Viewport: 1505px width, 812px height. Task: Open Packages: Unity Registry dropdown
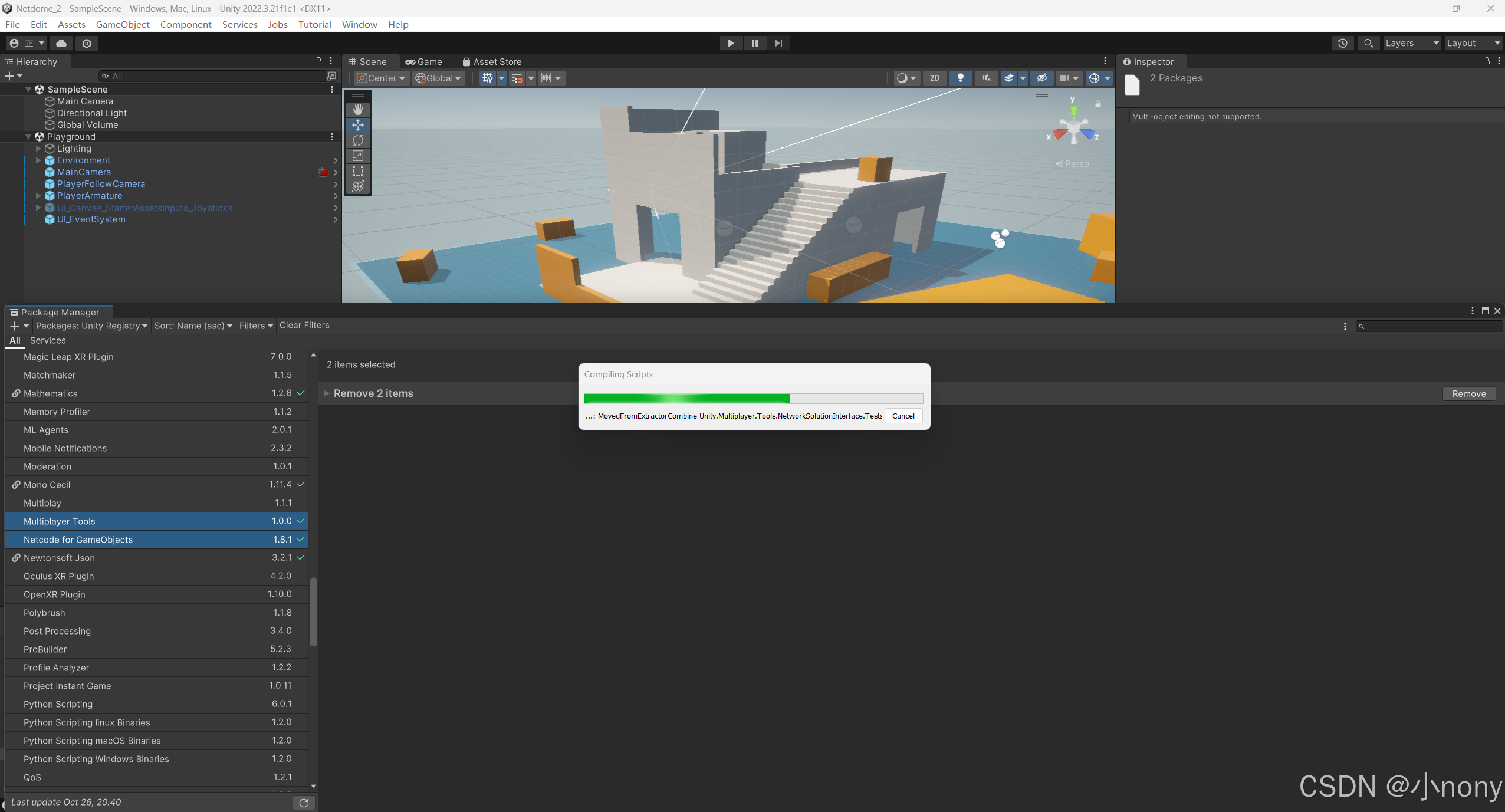coord(91,326)
